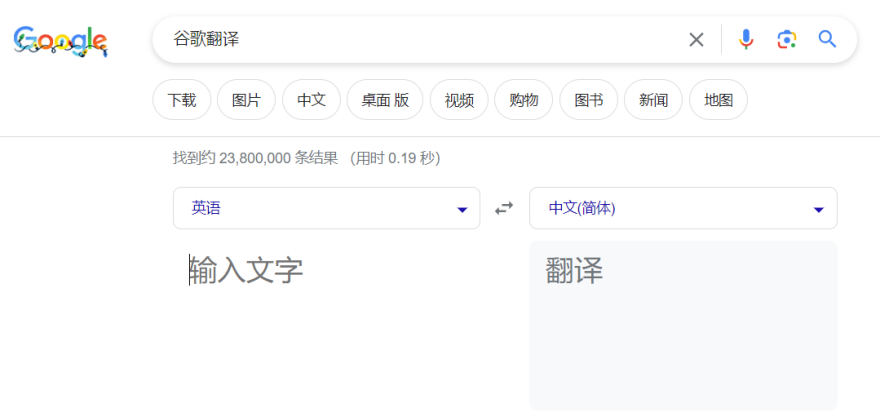880x417 pixels.
Task: Select the 下载 filter chip
Action: tap(182, 100)
